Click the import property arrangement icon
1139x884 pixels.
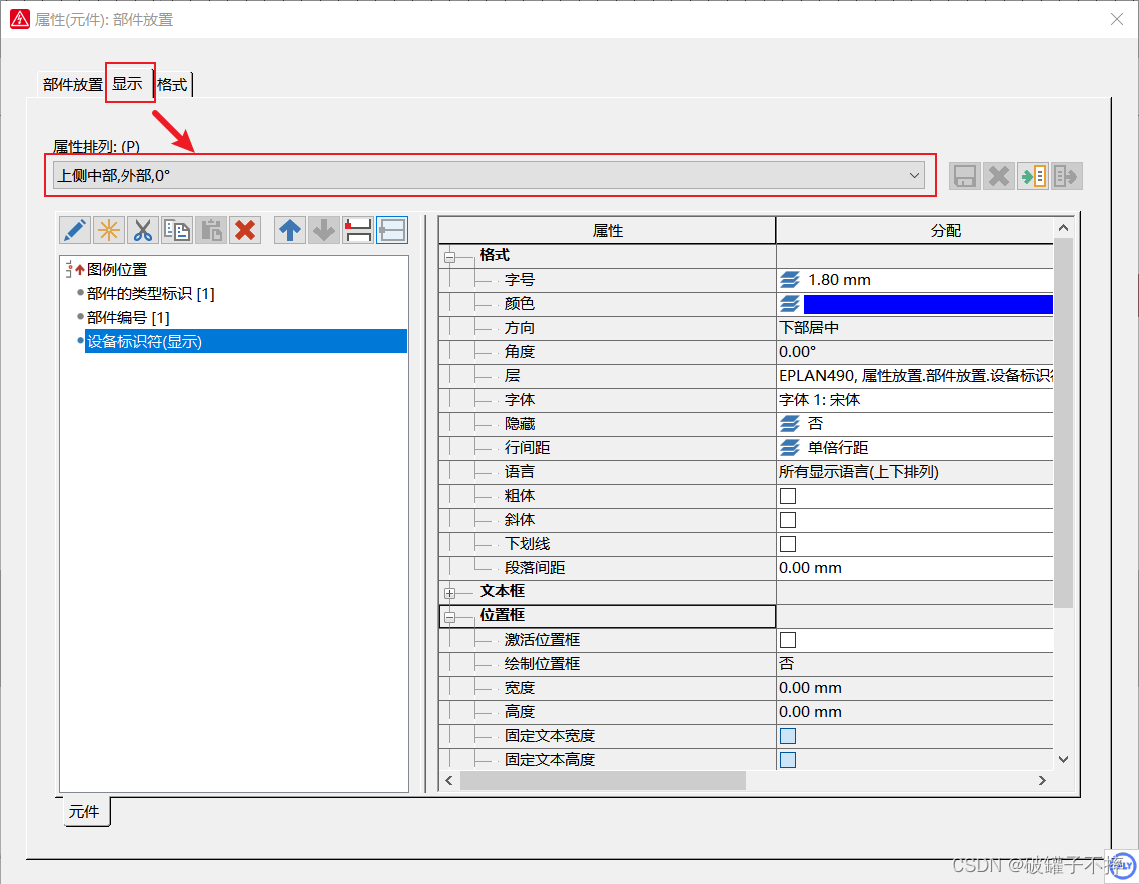tap(1033, 177)
